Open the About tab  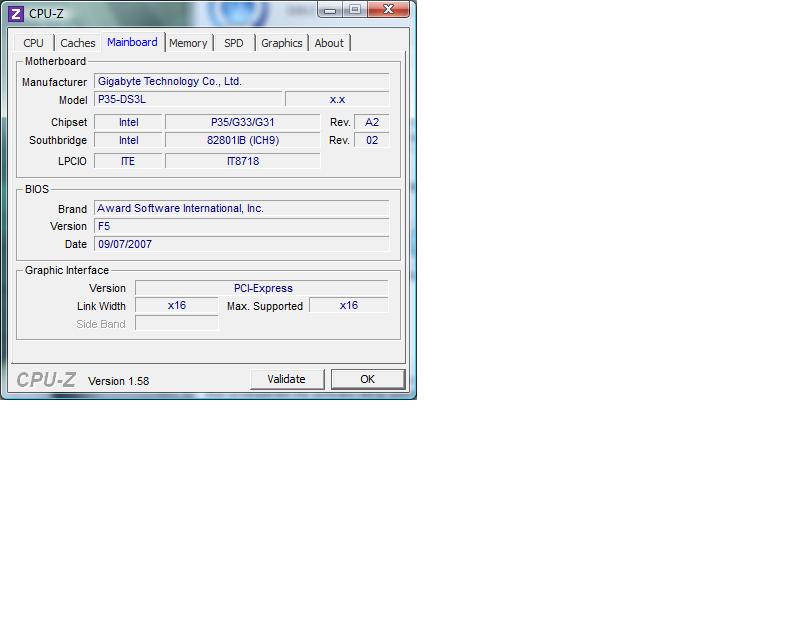tap(329, 43)
